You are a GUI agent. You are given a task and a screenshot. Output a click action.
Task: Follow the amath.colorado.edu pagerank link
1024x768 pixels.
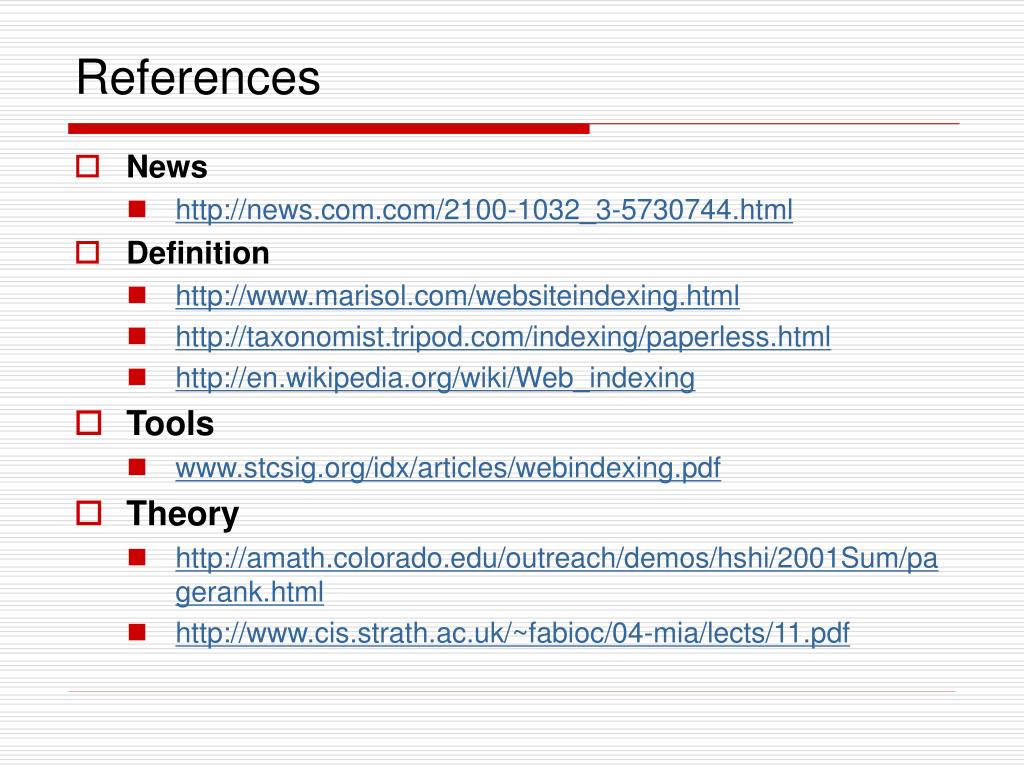556,575
